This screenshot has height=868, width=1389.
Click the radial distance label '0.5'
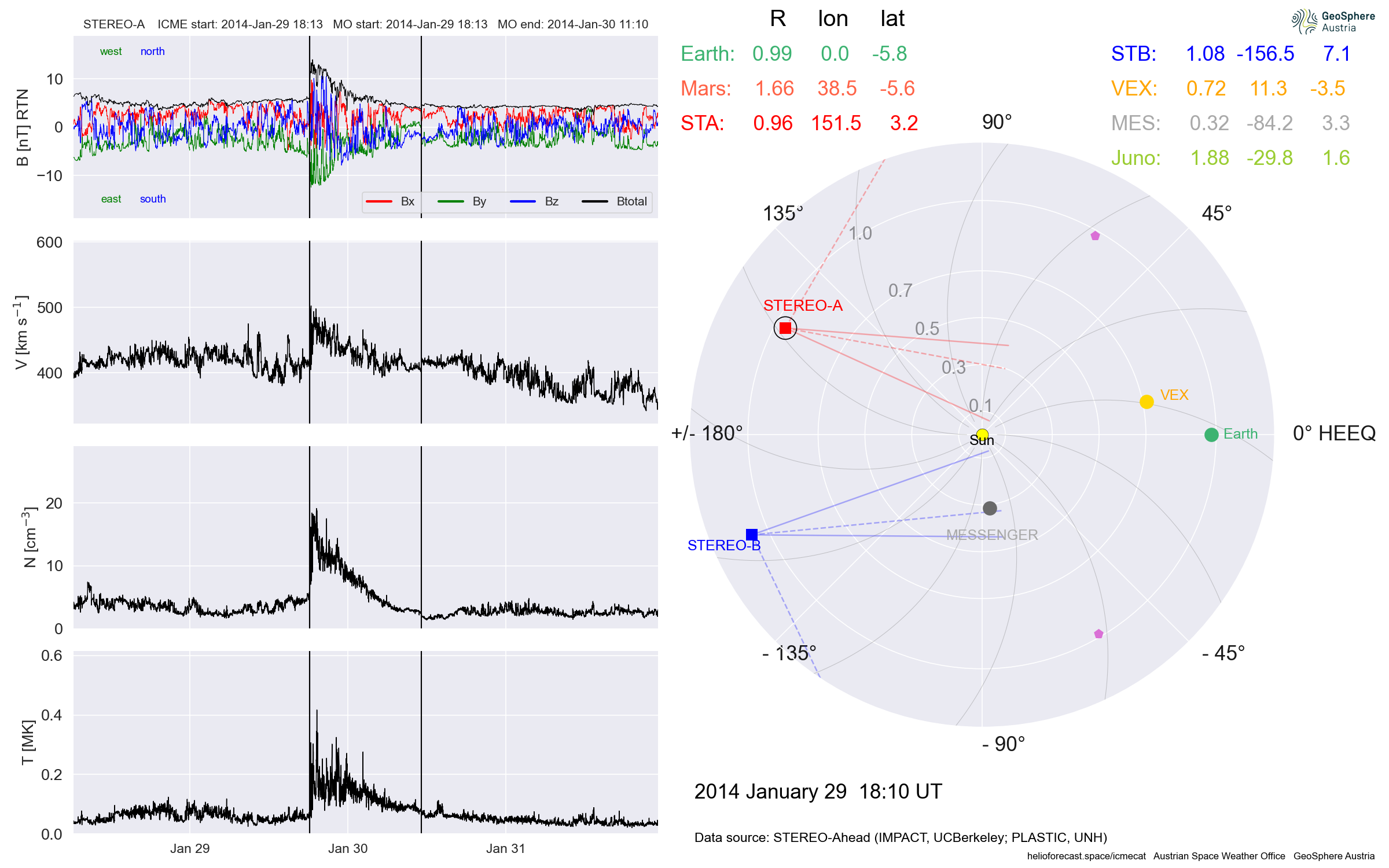click(927, 329)
